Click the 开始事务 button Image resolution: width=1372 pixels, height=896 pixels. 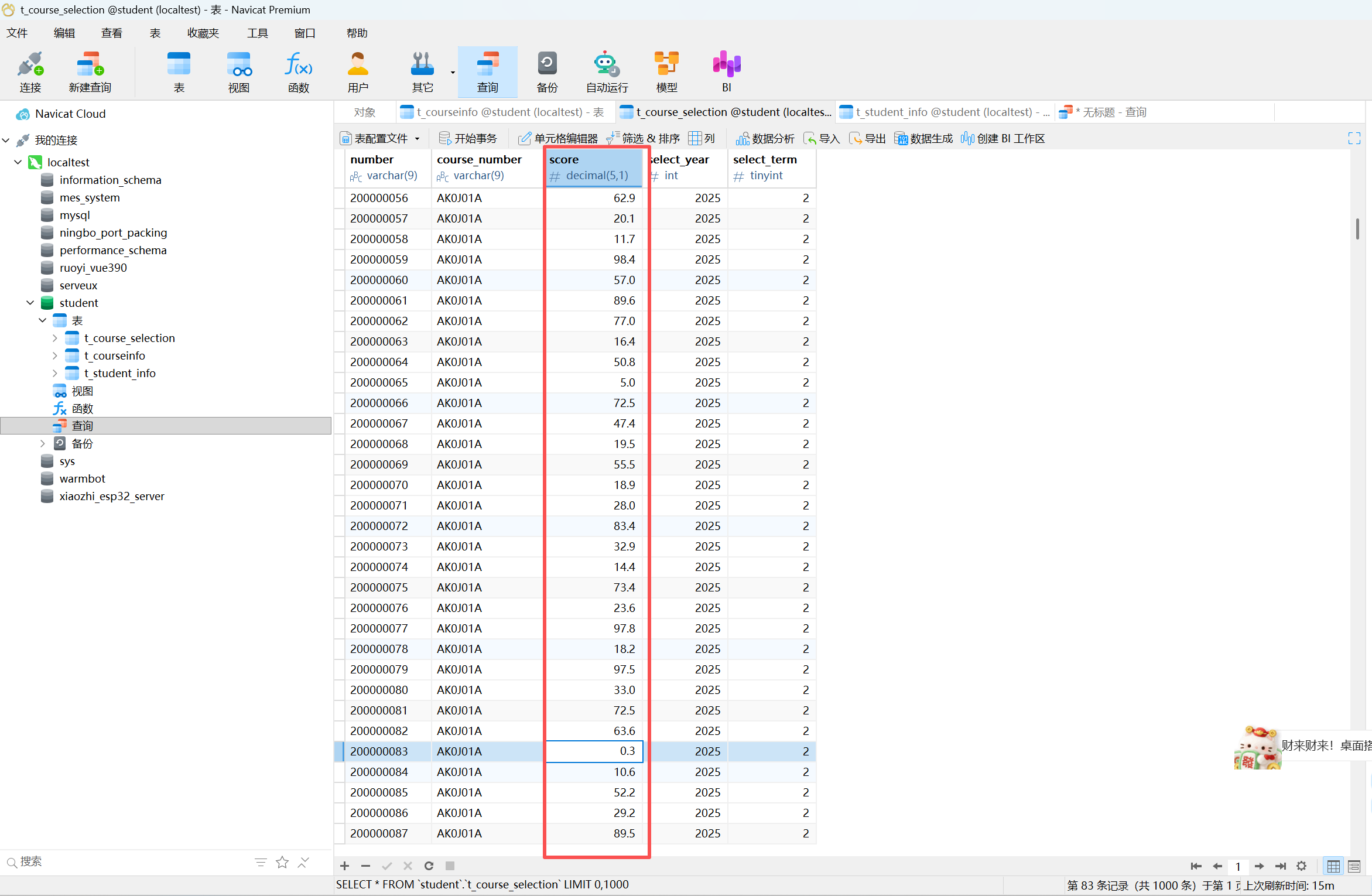[x=468, y=138]
